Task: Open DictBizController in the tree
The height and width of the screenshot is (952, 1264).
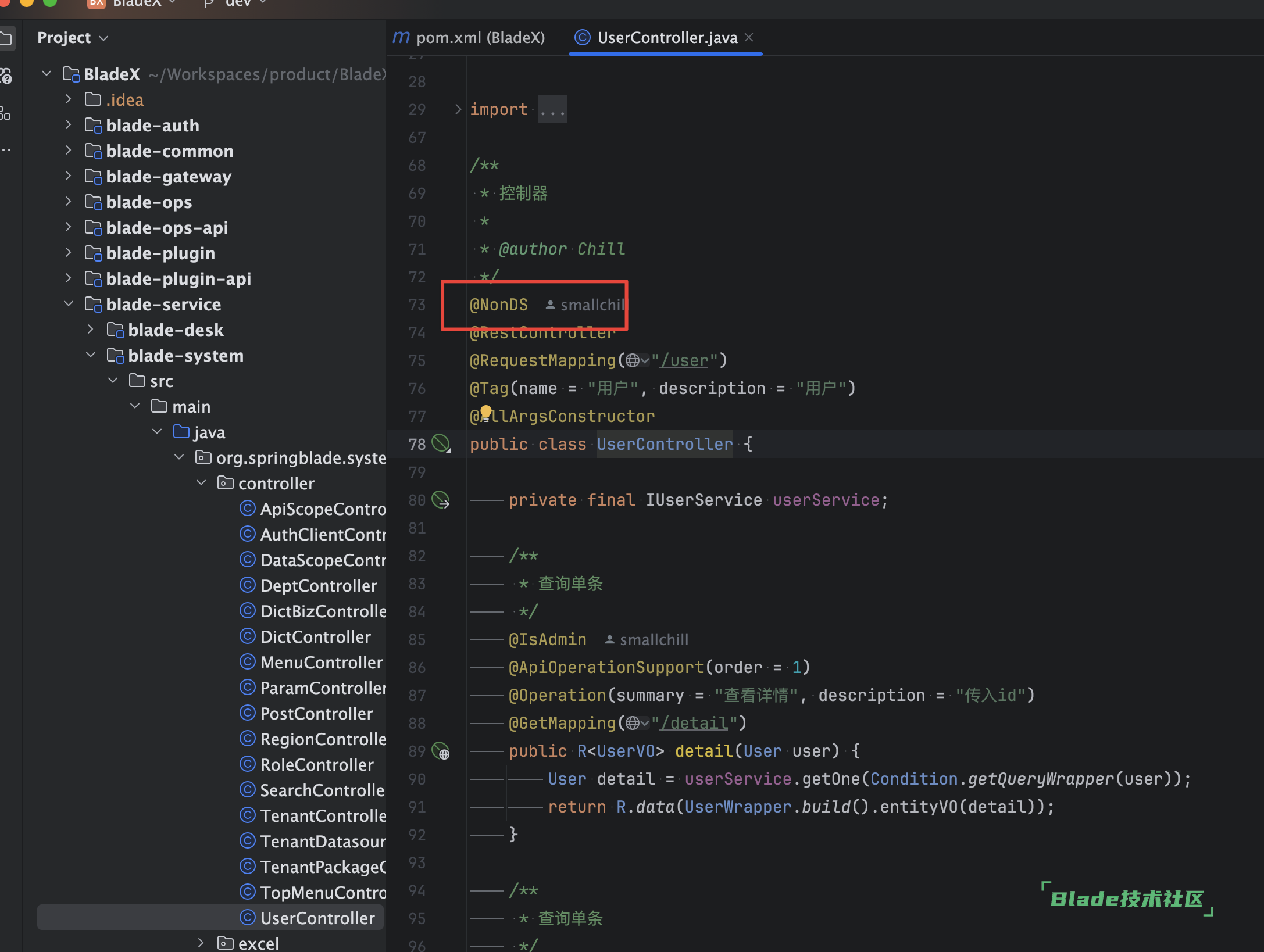Action: pyautogui.click(x=313, y=611)
